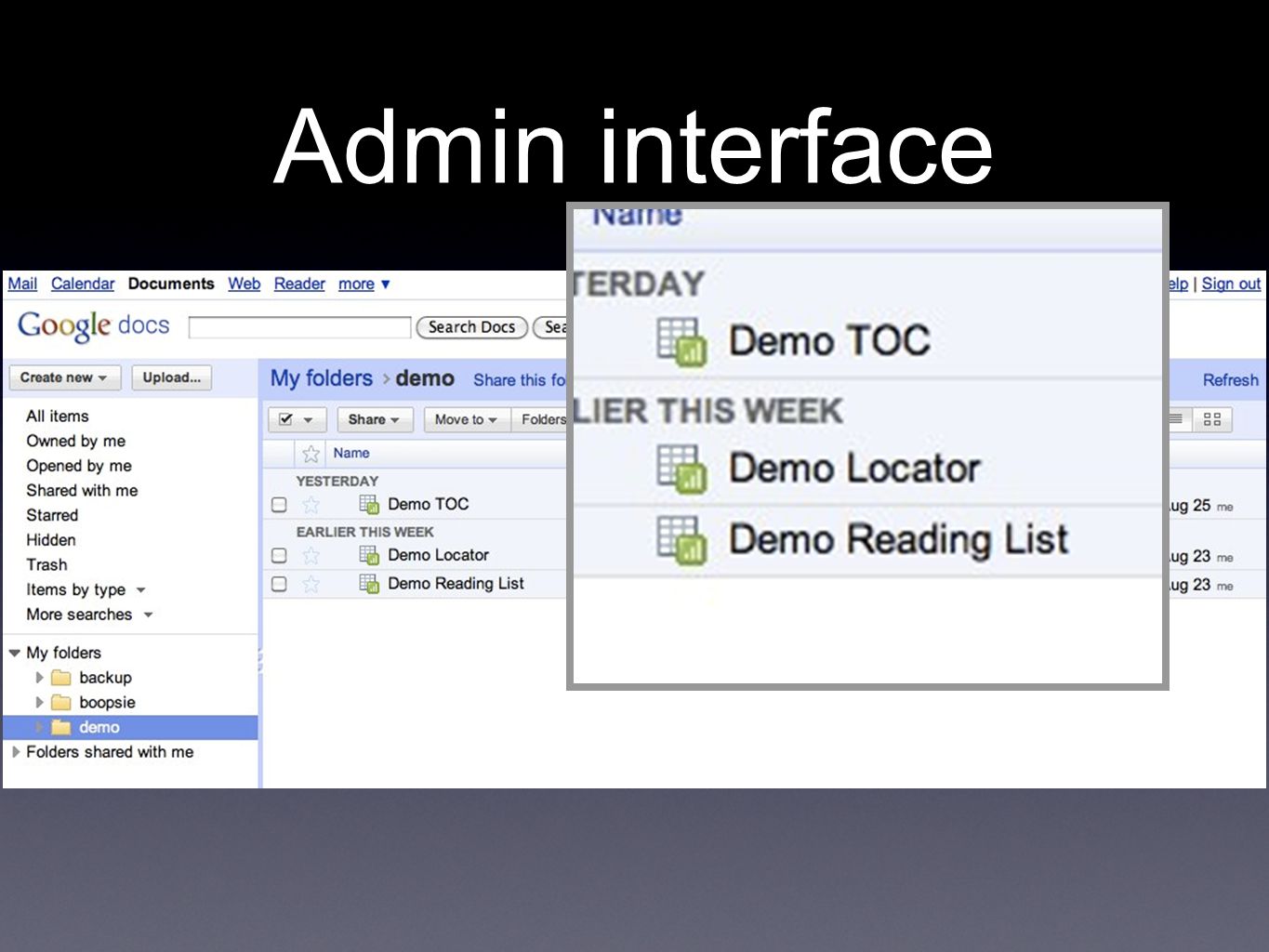Click the Google docs logo

(x=94, y=325)
